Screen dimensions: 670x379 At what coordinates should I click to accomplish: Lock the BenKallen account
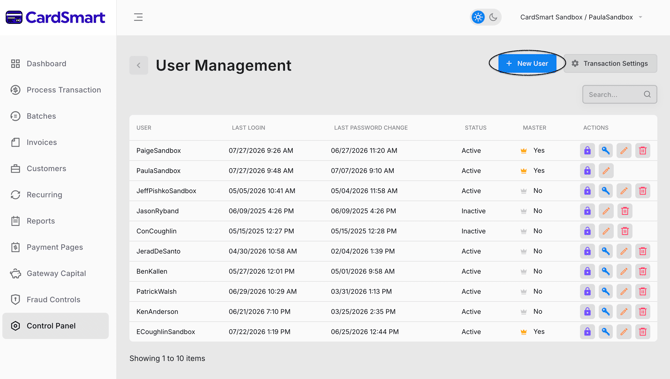click(x=587, y=271)
